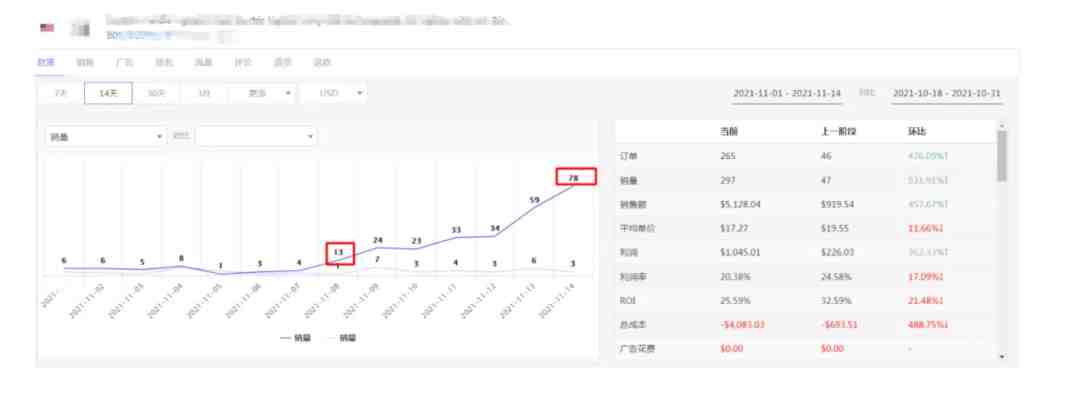
Task: Click the total cost change 488.75%
Action: coord(930,324)
